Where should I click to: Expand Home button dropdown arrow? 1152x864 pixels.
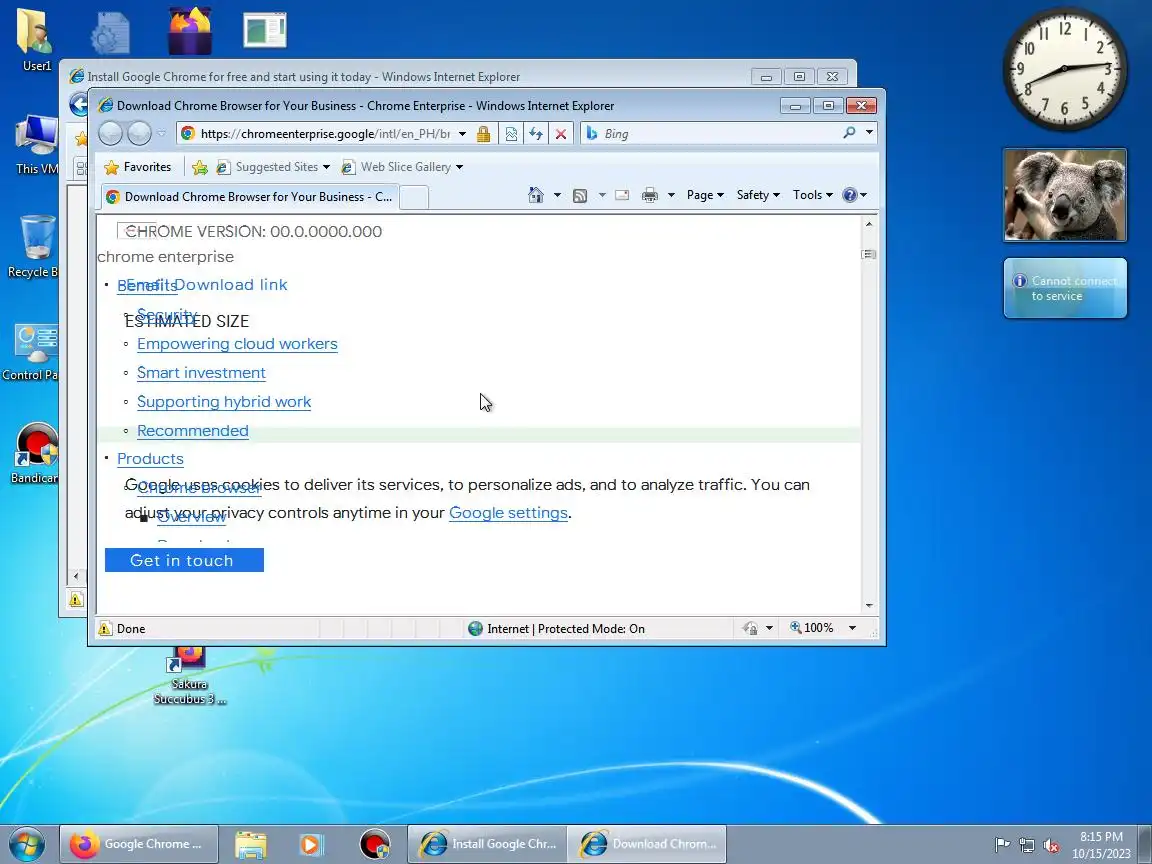(x=557, y=195)
